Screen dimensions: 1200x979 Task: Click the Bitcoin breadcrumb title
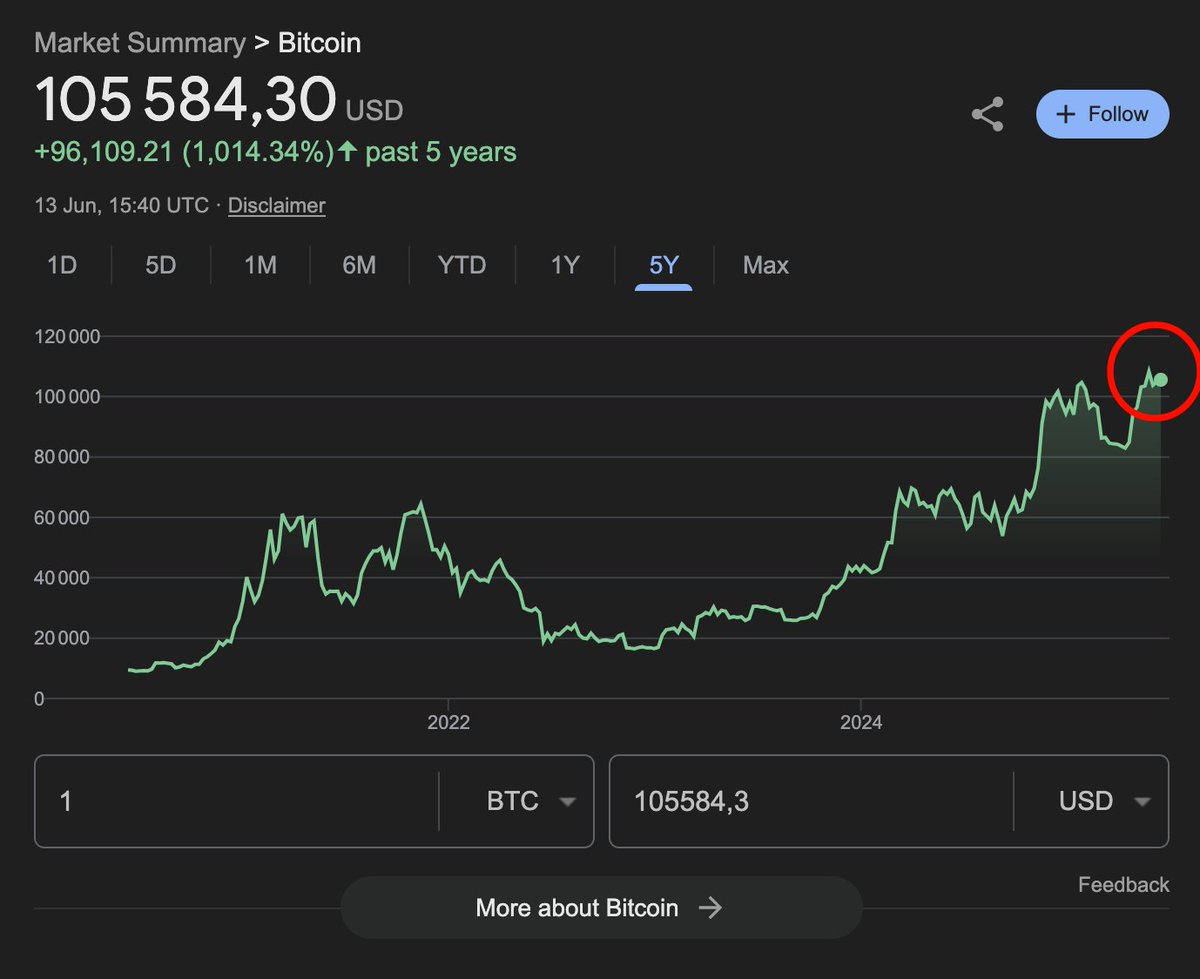pyautogui.click(x=319, y=43)
